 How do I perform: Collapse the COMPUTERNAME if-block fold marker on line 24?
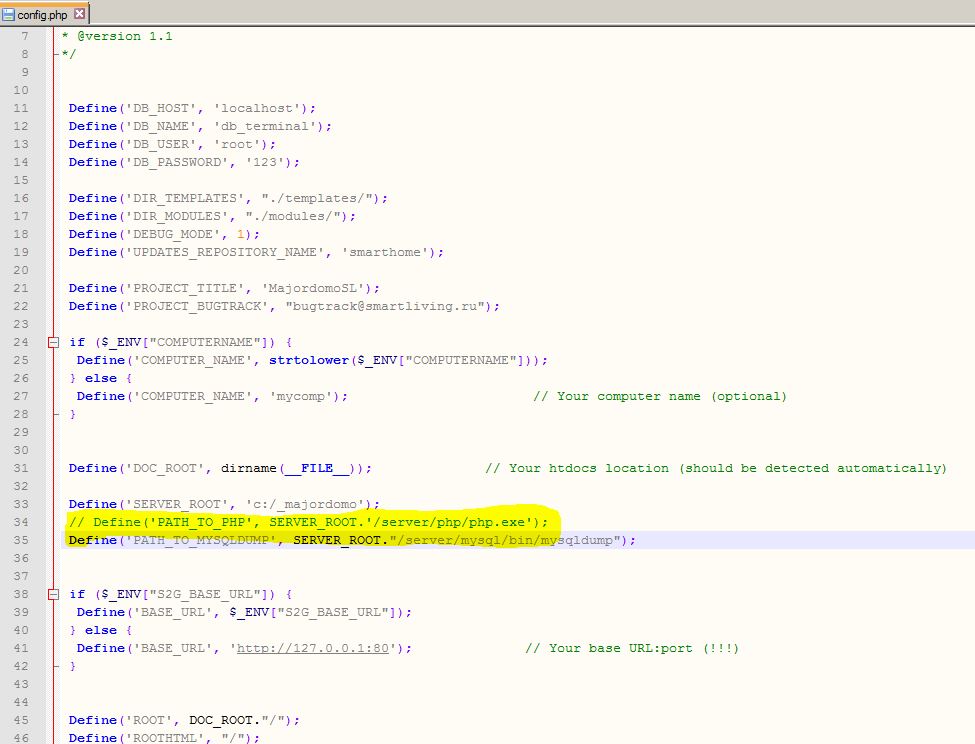point(53,342)
